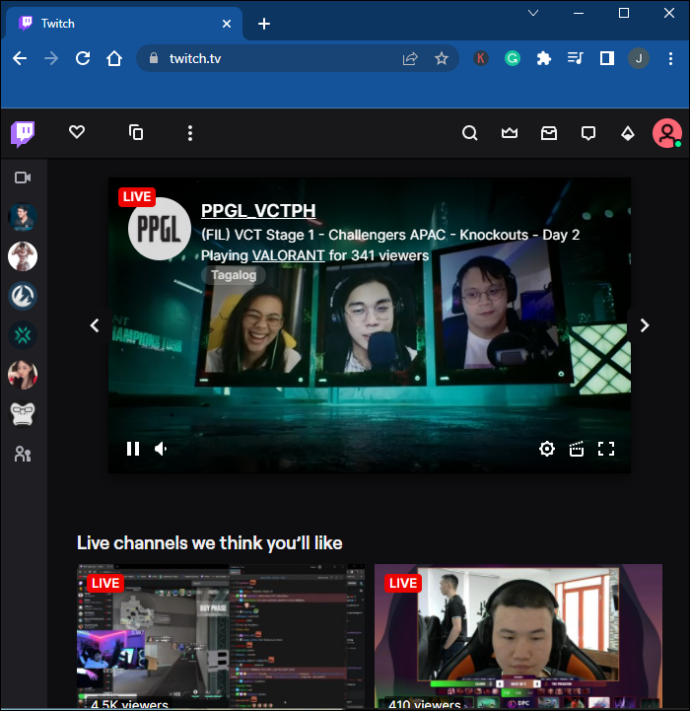Open the pink user avatar menu
Image resolution: width=690 pixels, height=711 pixels.
(x=667, y=133)
